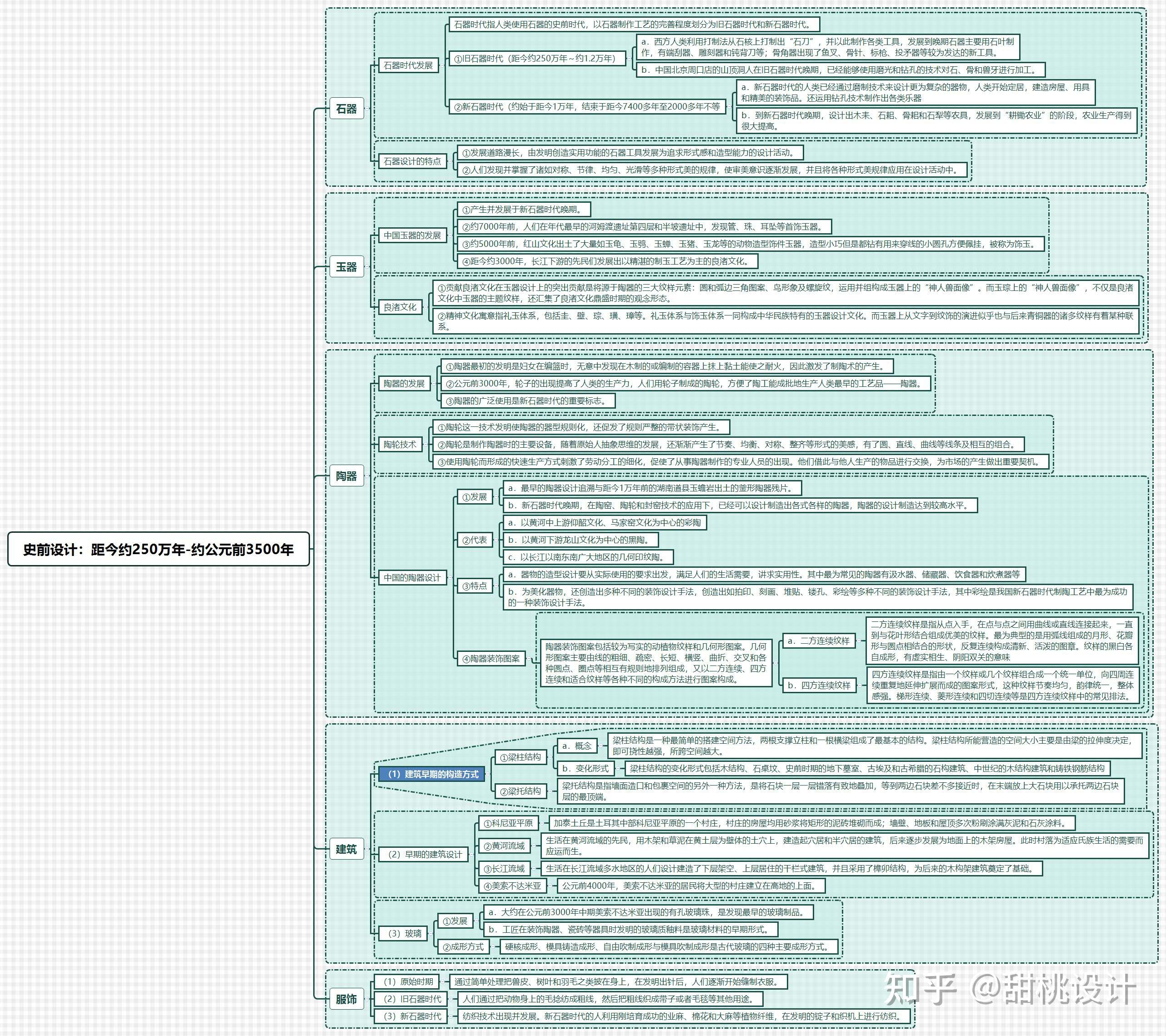The image size is (1166, 1036).
Task: Select the (3) 新石器时代 node under 服饰
Action: (x=411, y=1016)
